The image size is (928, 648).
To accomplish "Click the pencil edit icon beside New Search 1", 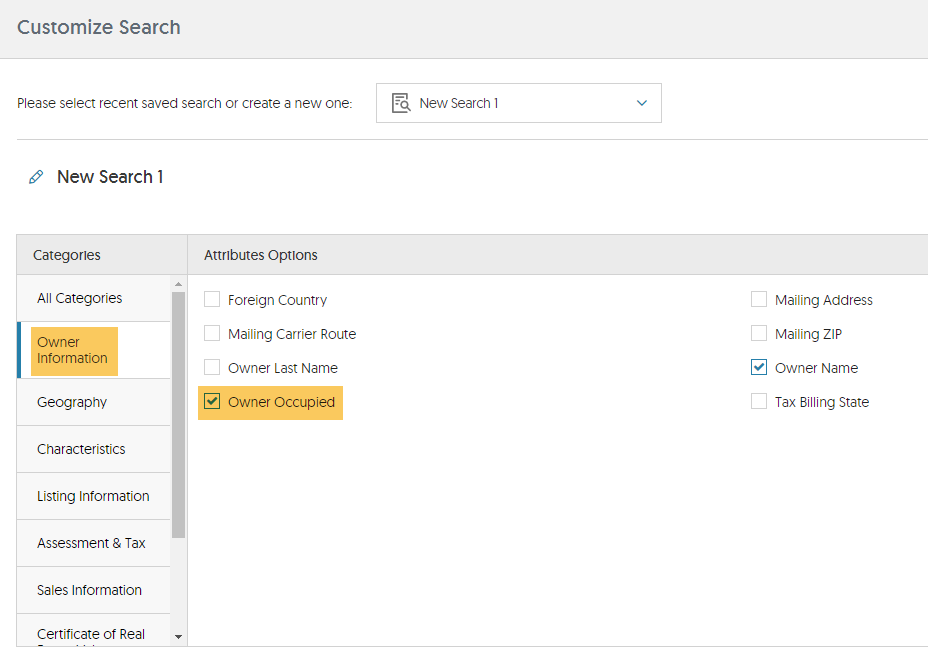I will coord(36,177).
